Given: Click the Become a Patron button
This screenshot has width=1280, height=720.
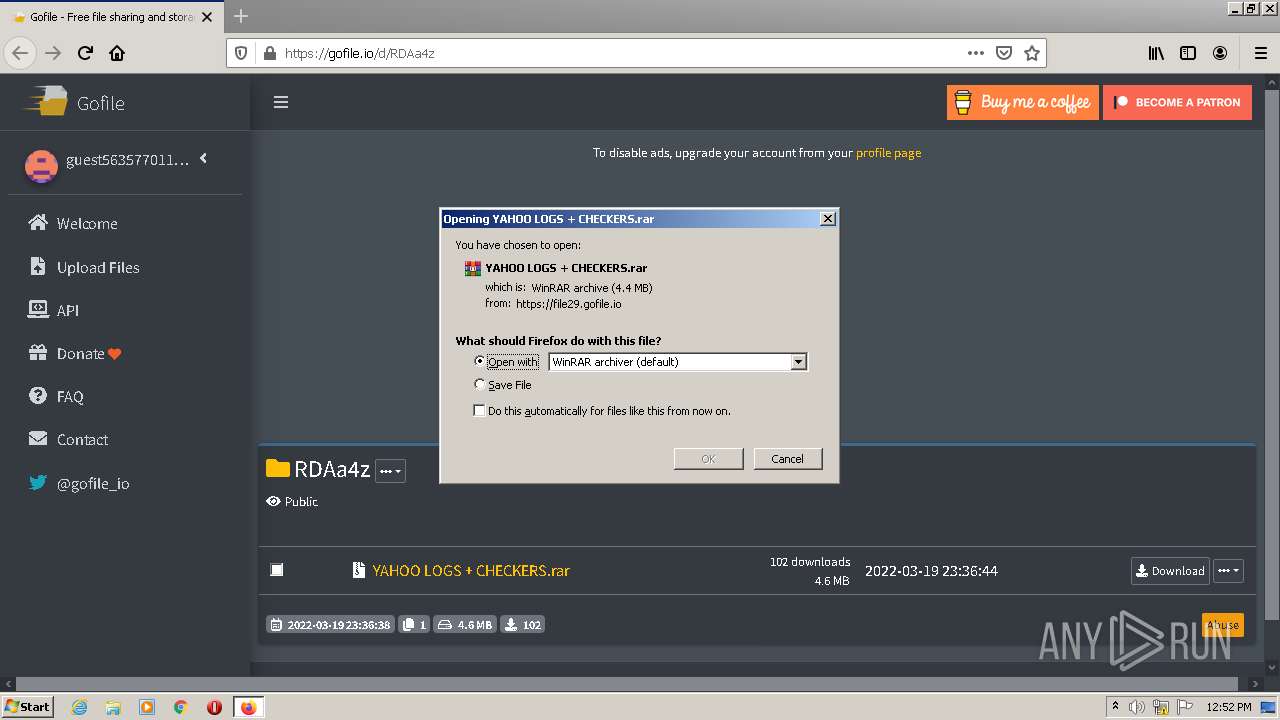Looking at the screenshot, I should pyautogui.click(x=1177, y=102).
